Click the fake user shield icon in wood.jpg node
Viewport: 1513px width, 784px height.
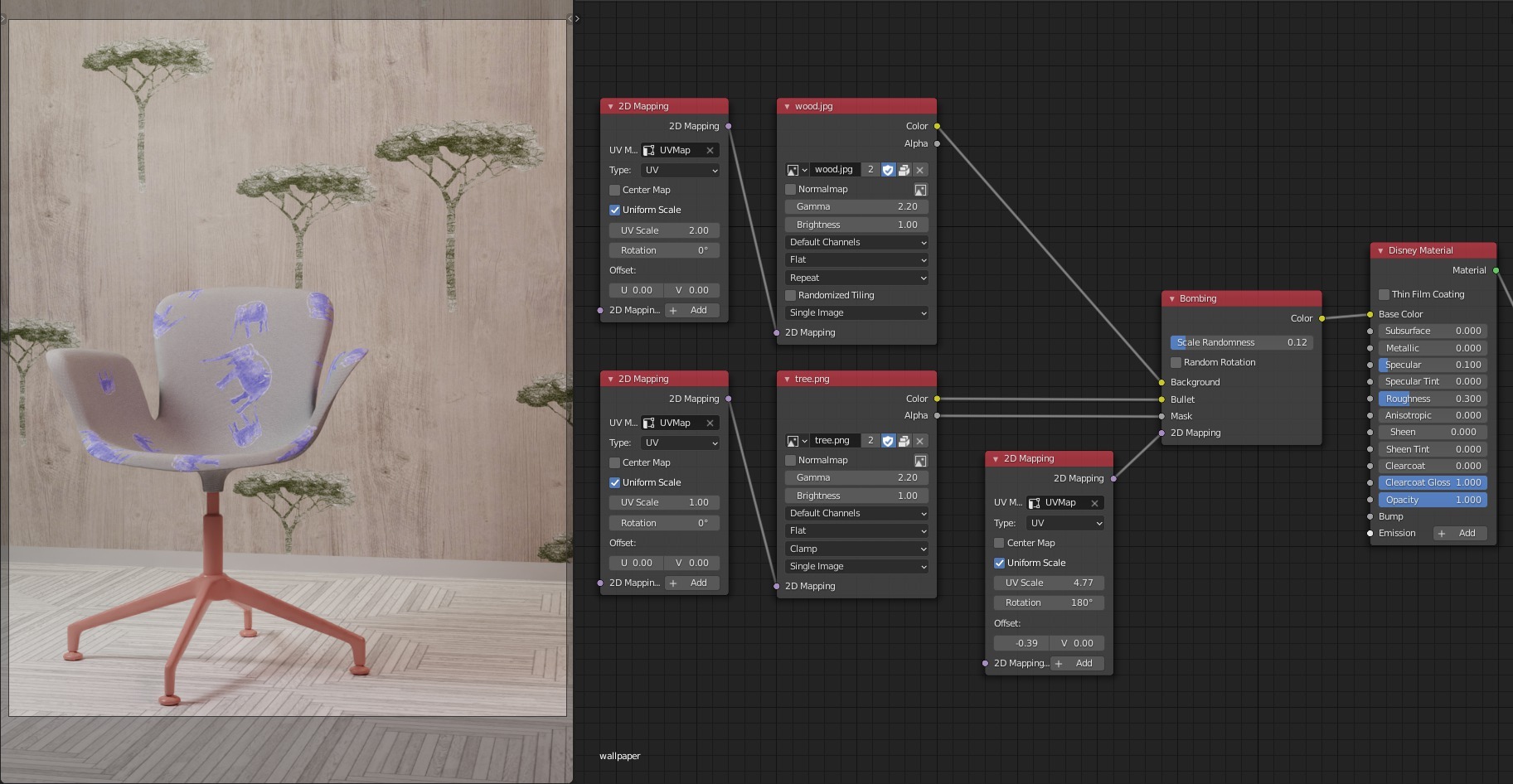click(888, 170)
